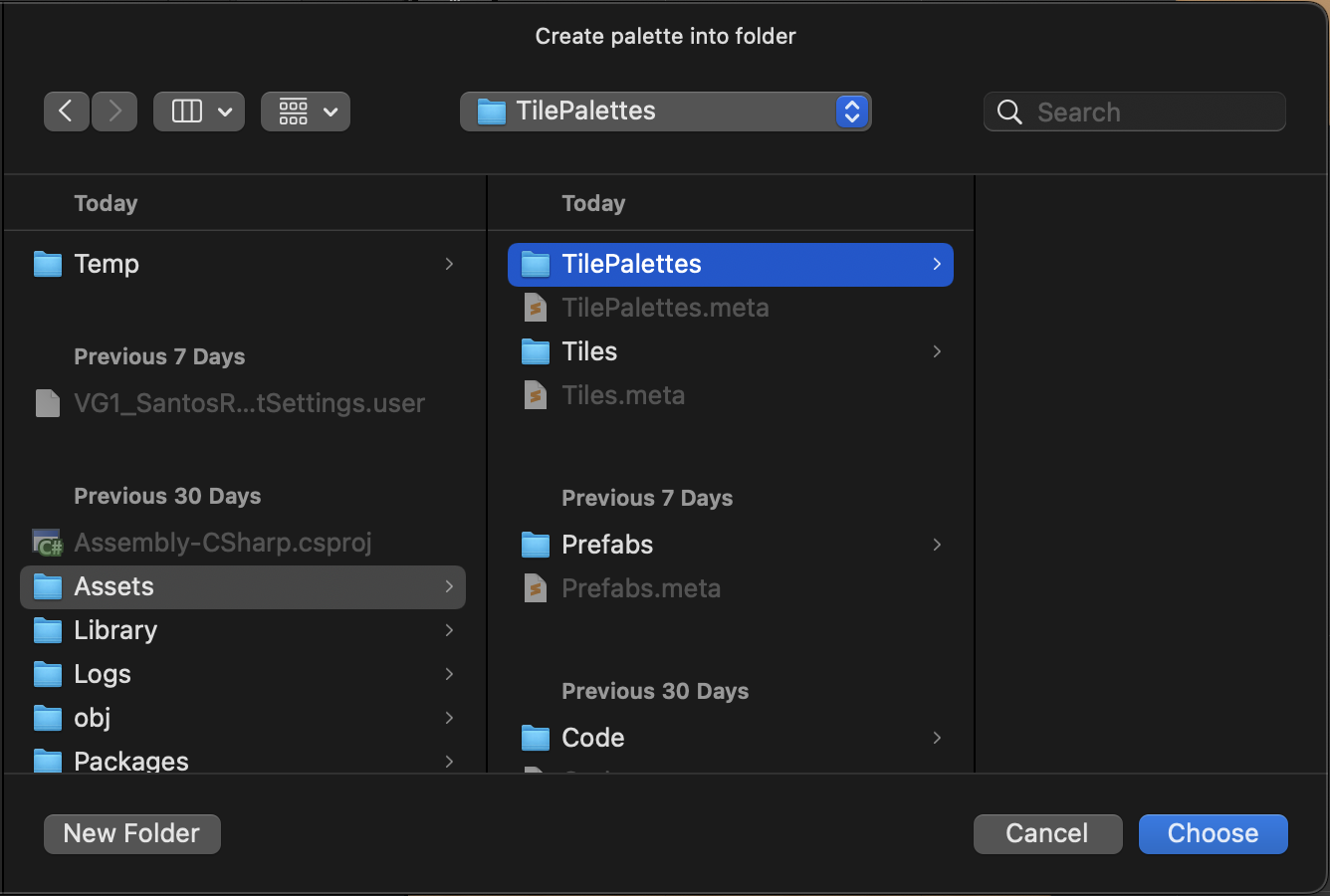Open the grid grouping options icon
The height and width of the screenshot is (896, 1330).
point(293,112)
